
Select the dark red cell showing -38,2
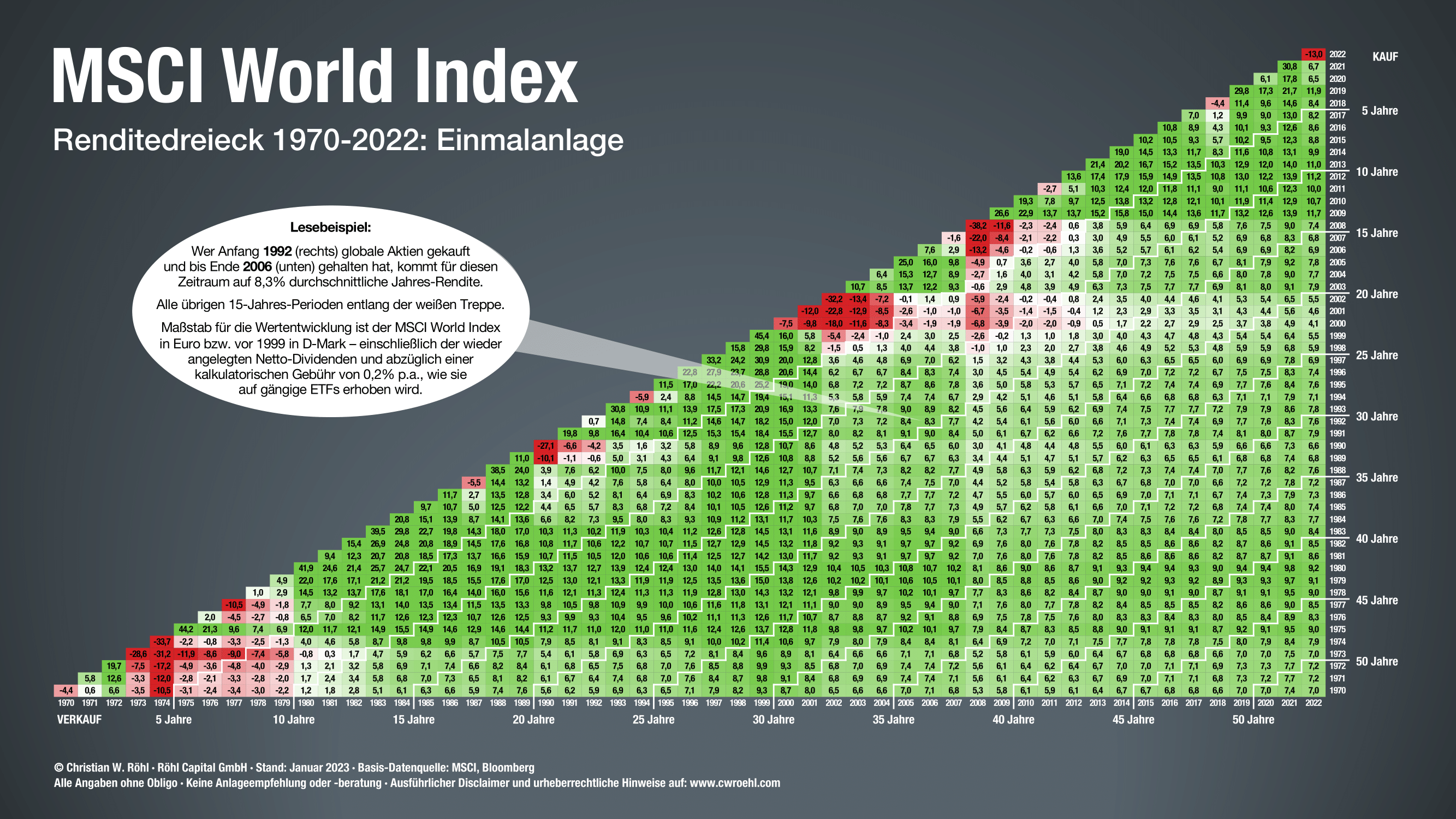(x=977, y=225)
